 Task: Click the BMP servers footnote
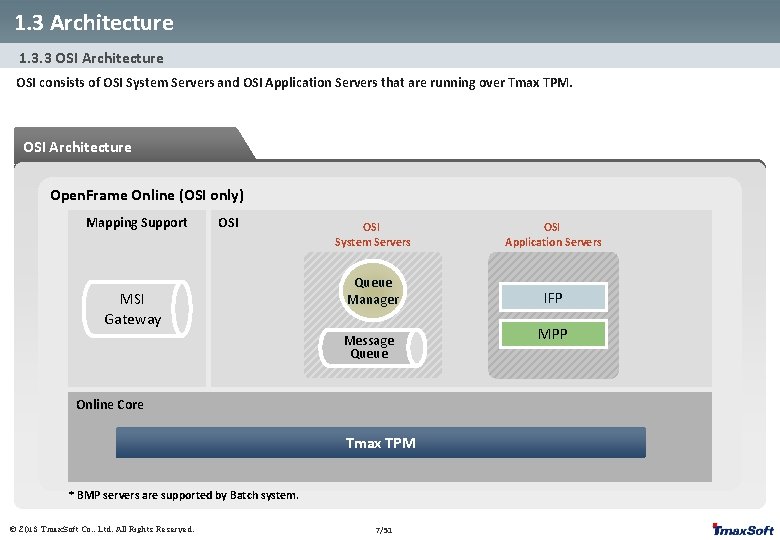coord(184,495)
